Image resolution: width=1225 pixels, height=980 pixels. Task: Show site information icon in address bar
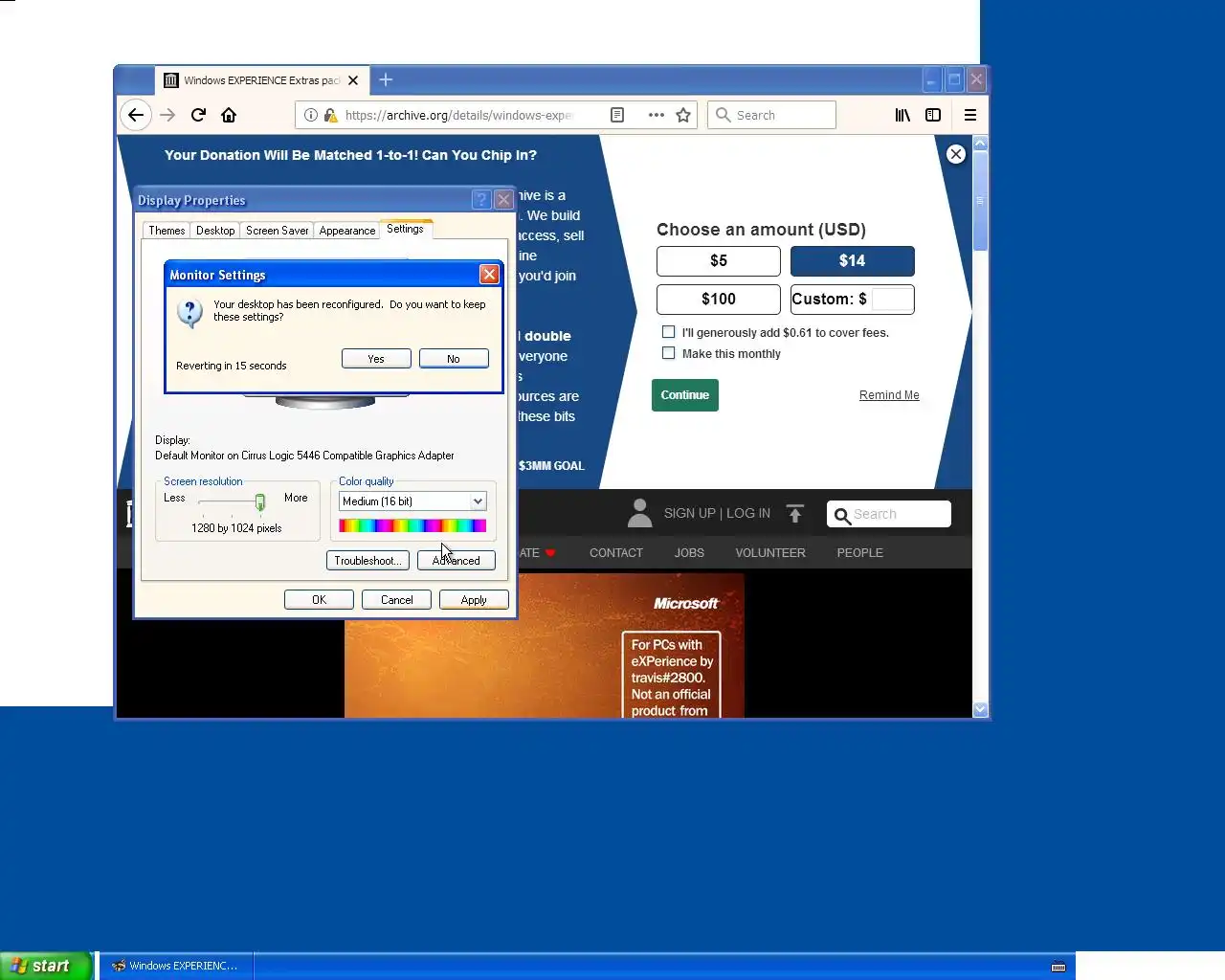click(311, 115)
